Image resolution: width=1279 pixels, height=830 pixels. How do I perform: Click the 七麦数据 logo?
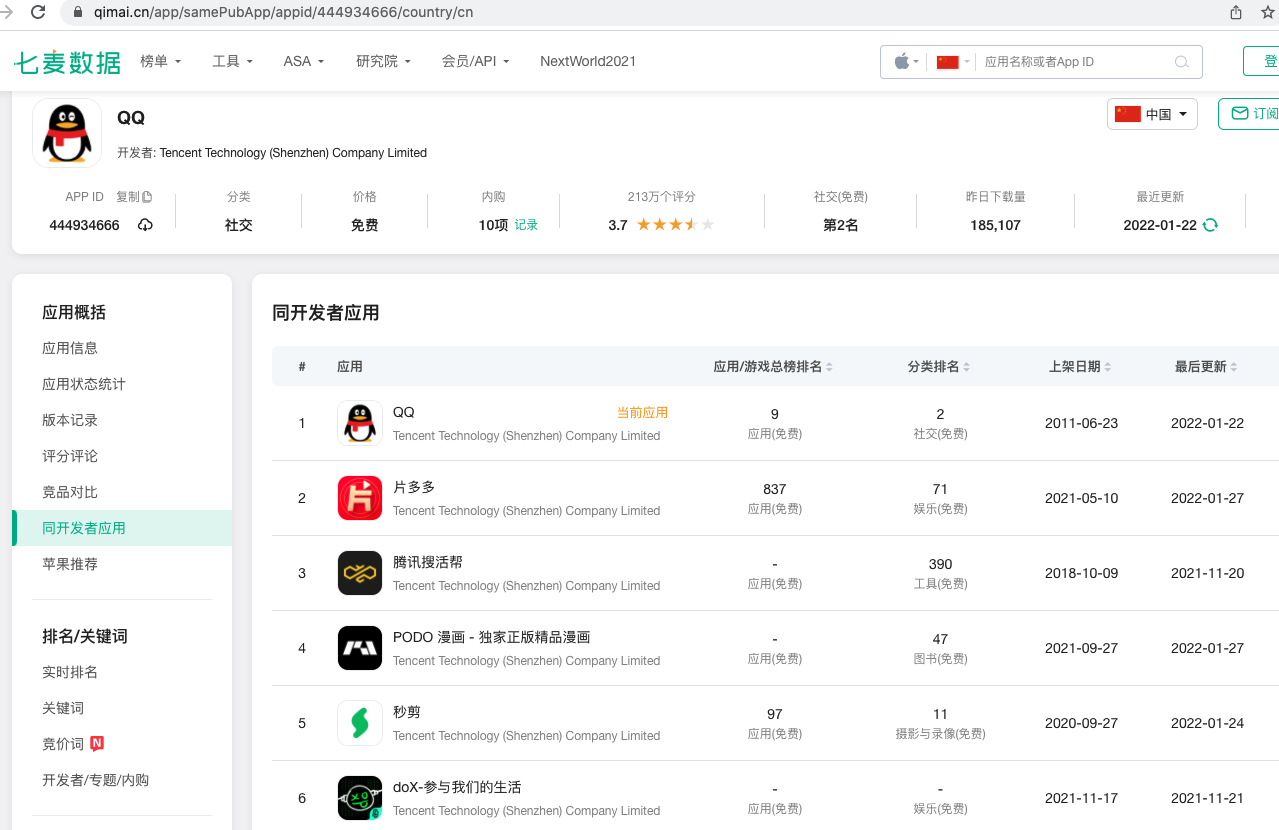coord(67,61)
